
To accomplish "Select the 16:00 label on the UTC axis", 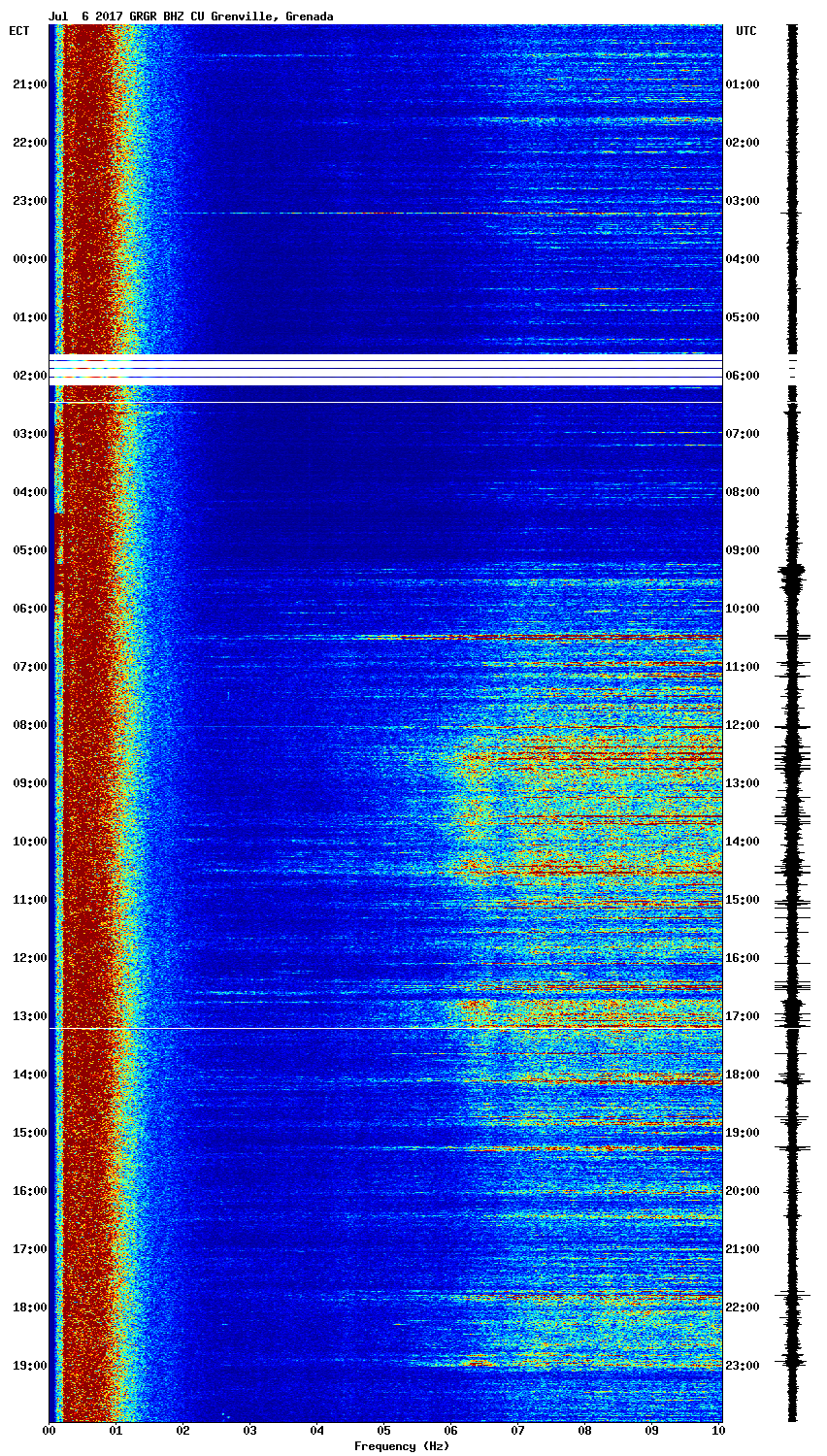I will 743,958.
